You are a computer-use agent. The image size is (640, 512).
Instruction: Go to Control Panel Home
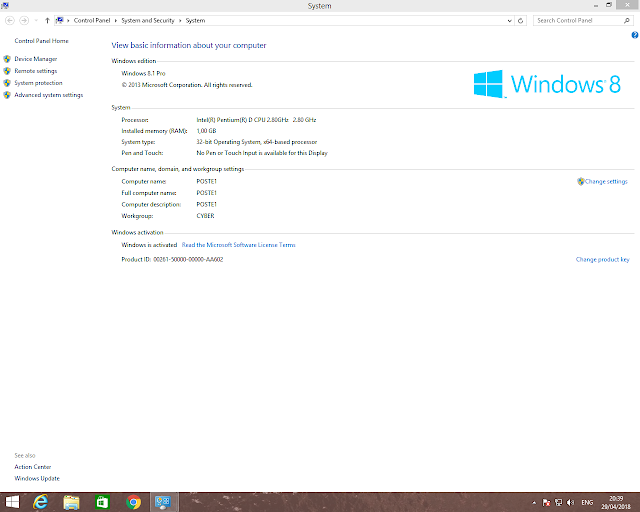click(41, 41)
